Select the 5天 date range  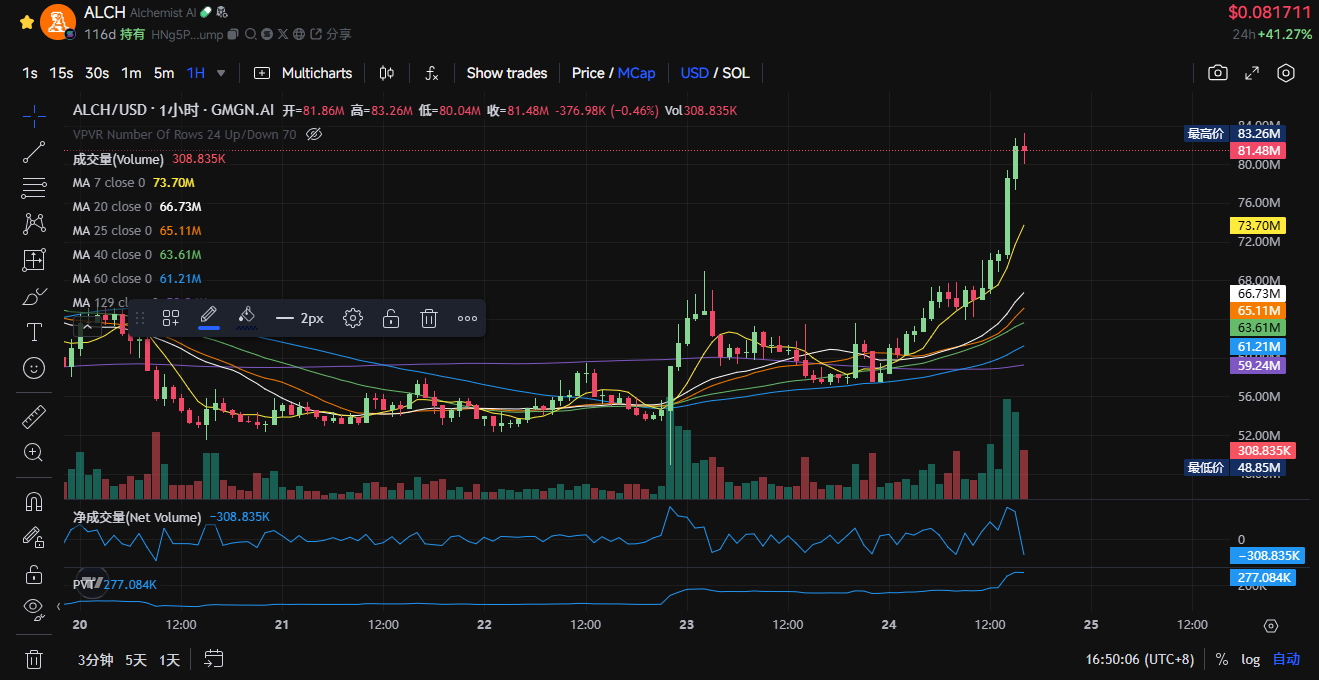(x=136, y=659)
